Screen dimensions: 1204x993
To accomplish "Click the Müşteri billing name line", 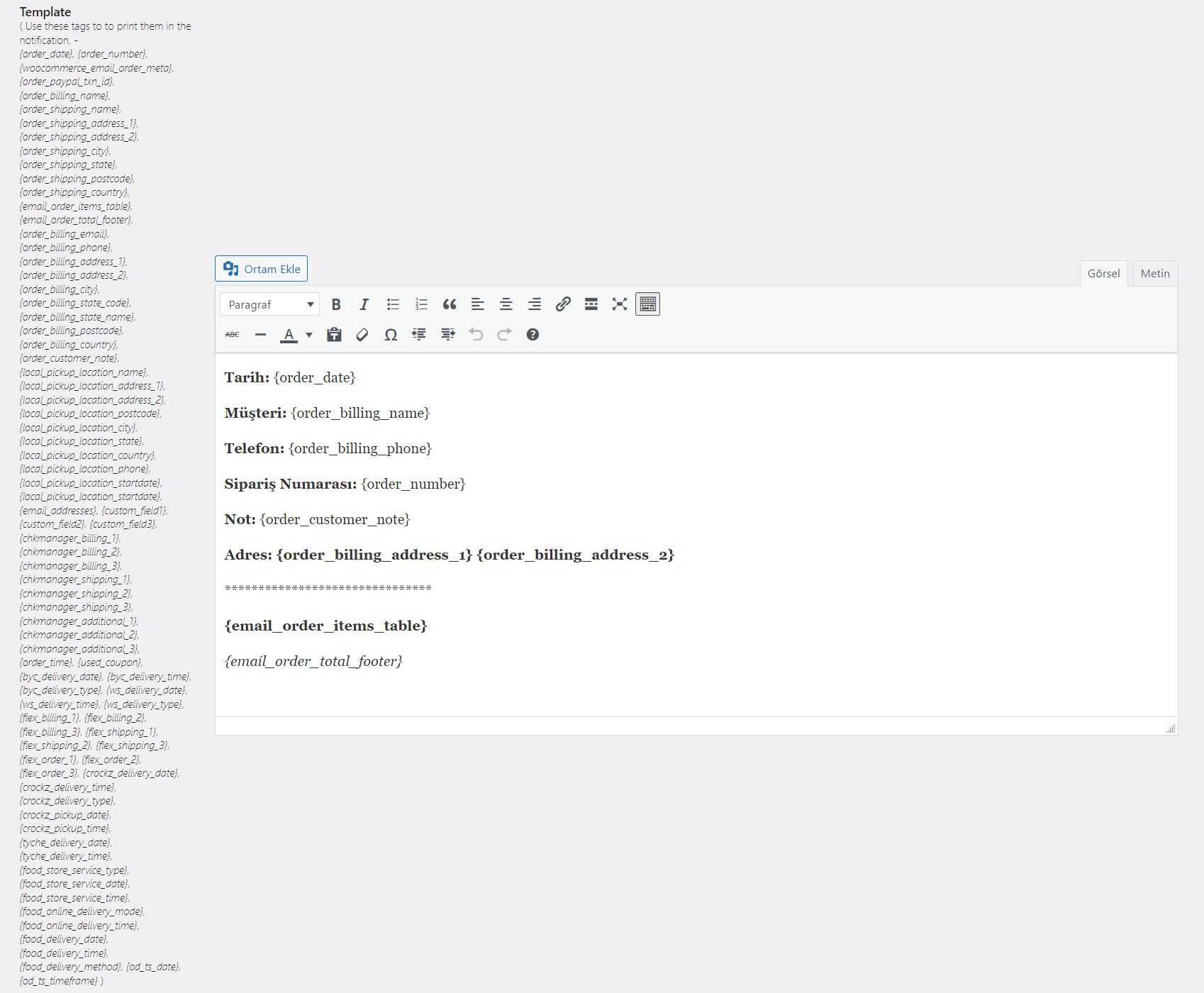I will click(x=327, y=413).
